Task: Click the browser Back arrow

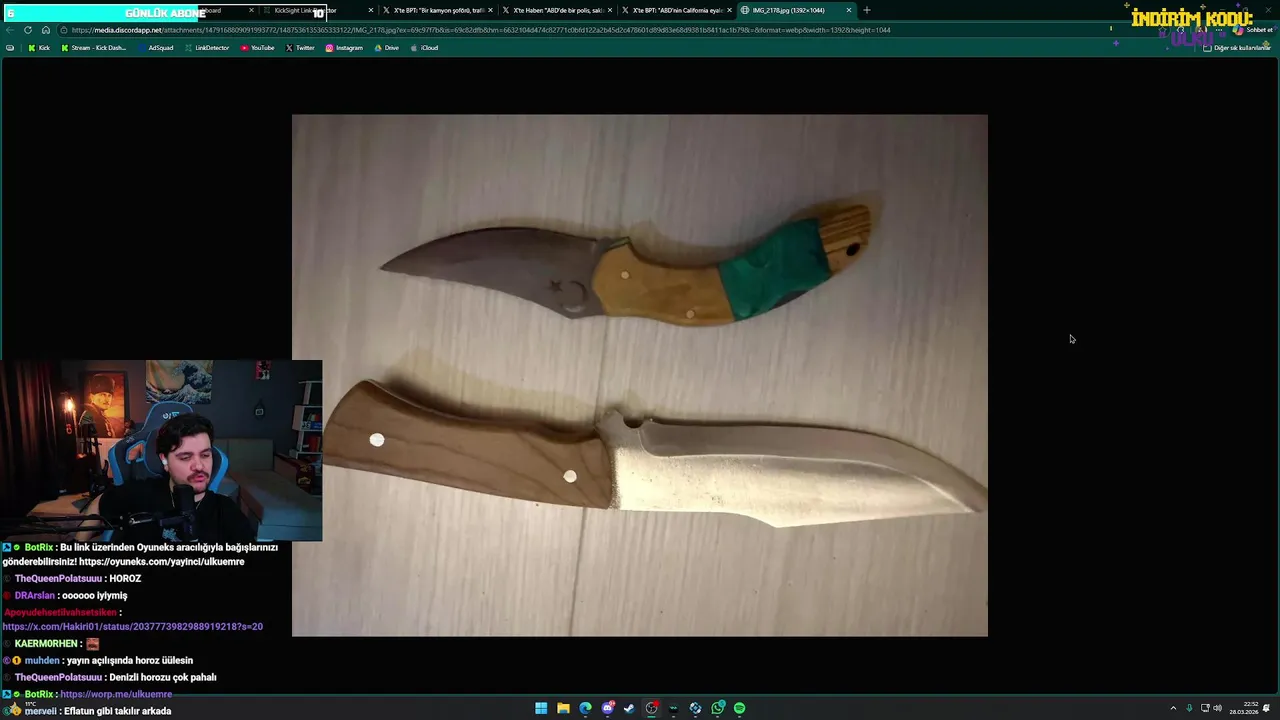Action: [x=11, y=30]
